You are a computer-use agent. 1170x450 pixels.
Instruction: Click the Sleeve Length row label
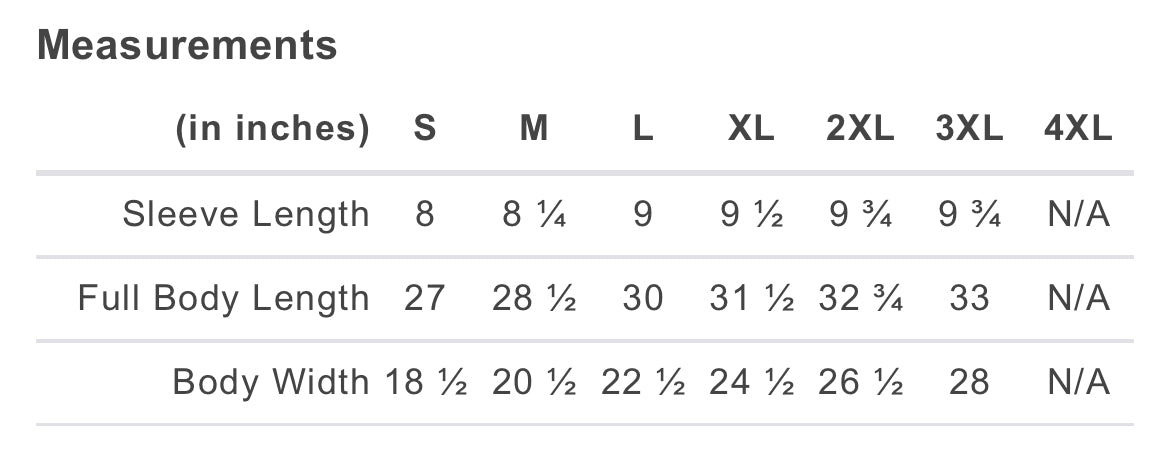246,215
